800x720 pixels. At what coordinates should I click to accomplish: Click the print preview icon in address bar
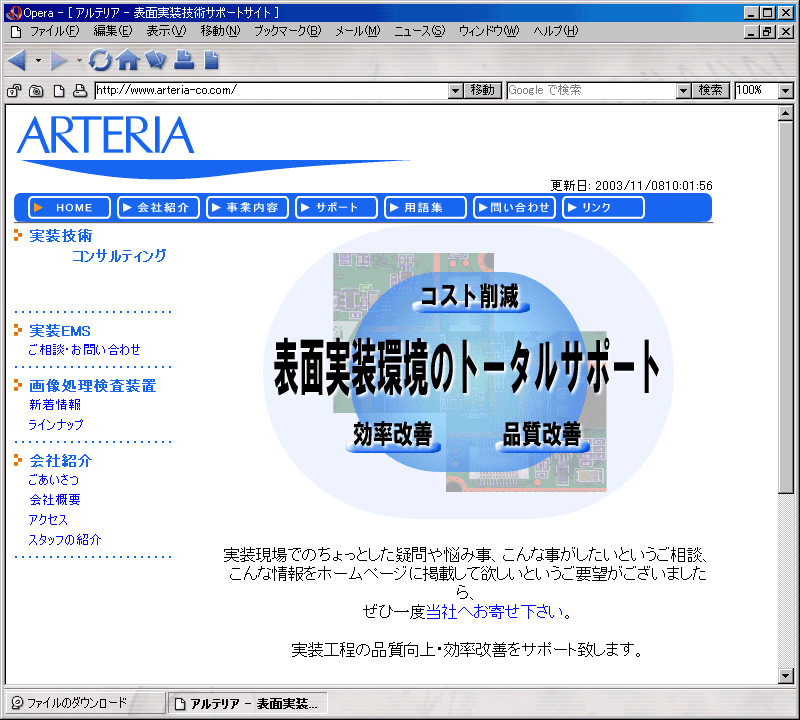pos(80,91)
